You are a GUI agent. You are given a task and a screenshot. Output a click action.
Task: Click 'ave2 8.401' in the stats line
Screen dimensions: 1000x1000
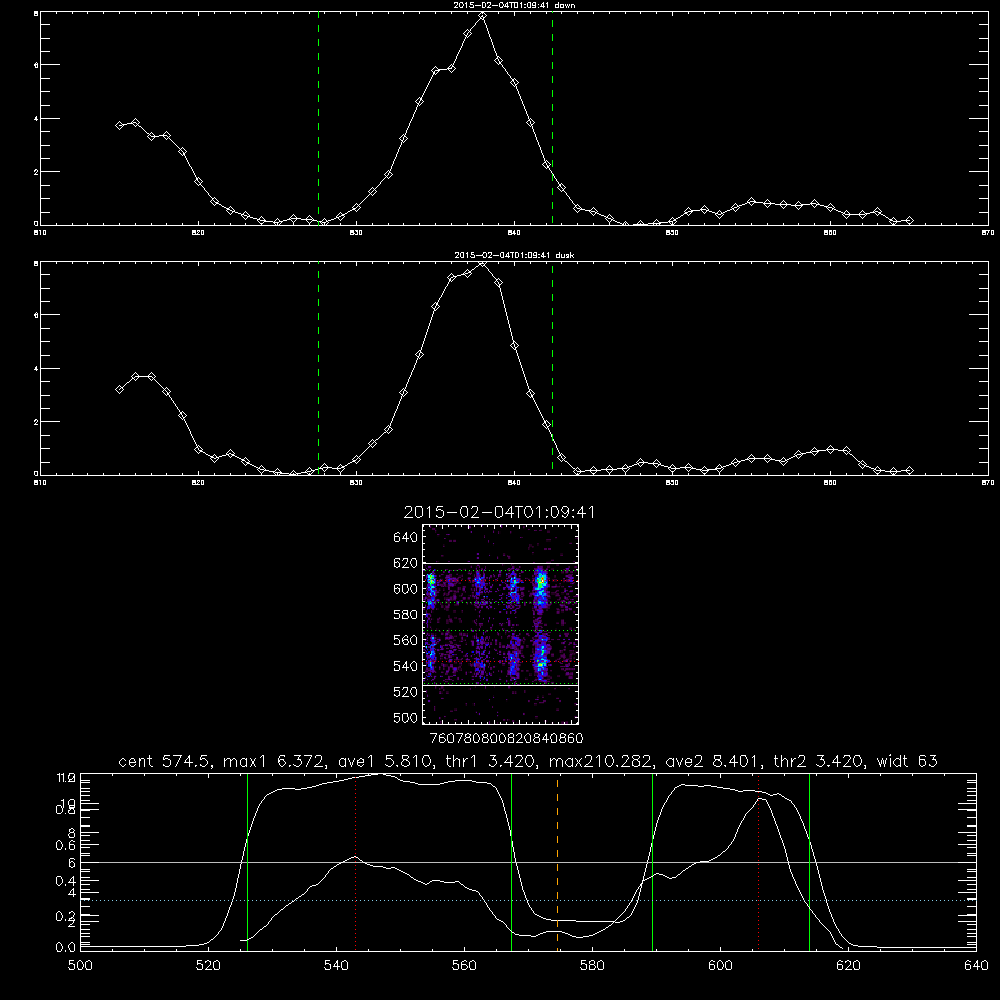(x=710, y=761)
